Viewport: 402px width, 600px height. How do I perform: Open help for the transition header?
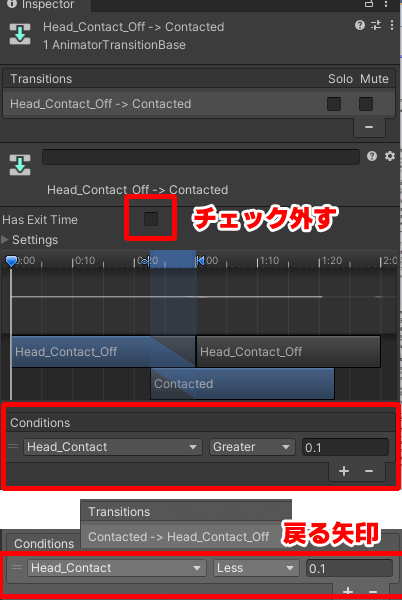coord(360,25)
